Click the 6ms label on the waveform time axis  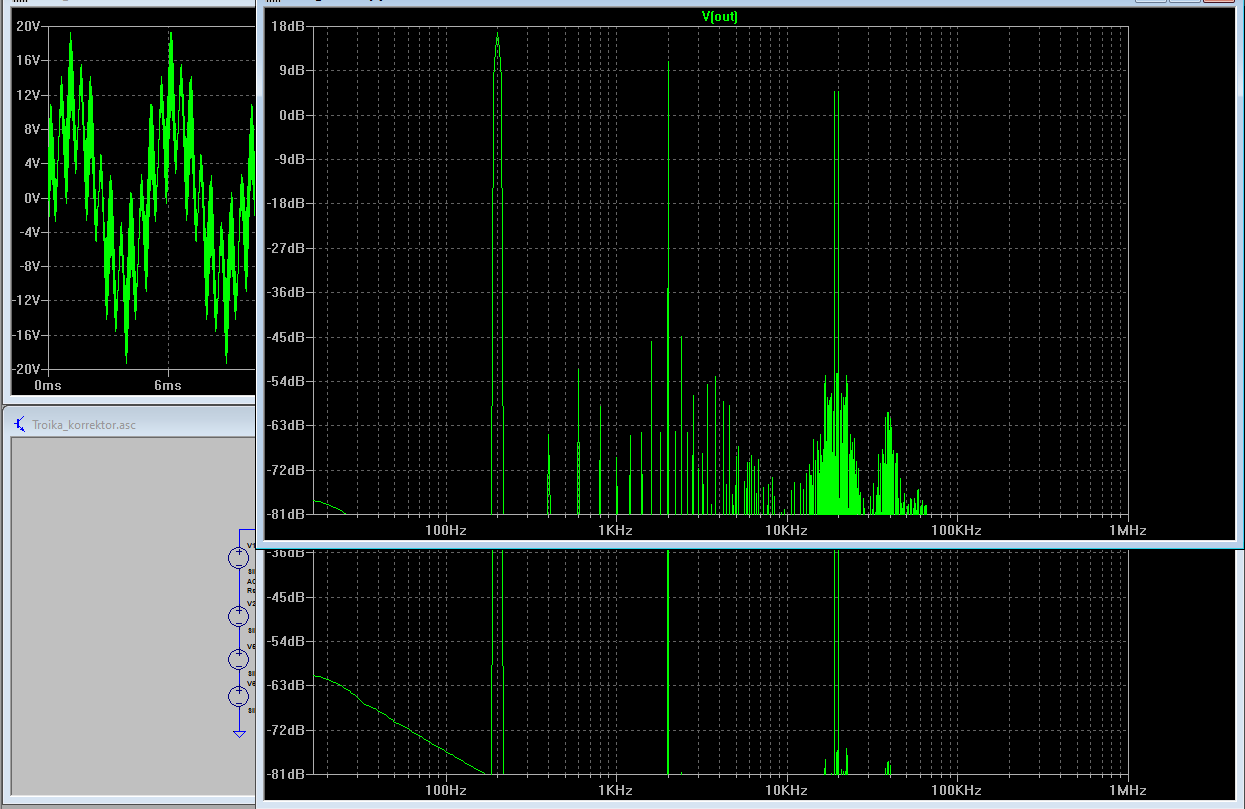coord(168,385)
